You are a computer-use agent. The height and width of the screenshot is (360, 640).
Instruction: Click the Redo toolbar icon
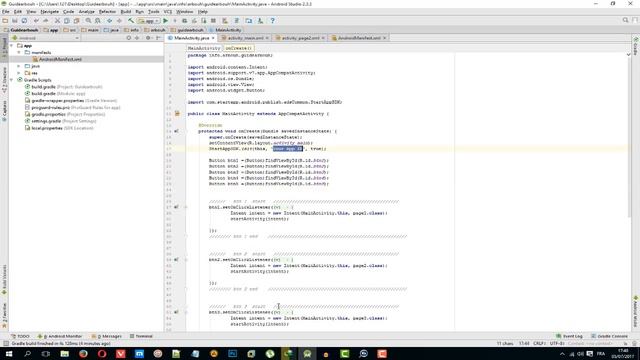coord(46,20)
